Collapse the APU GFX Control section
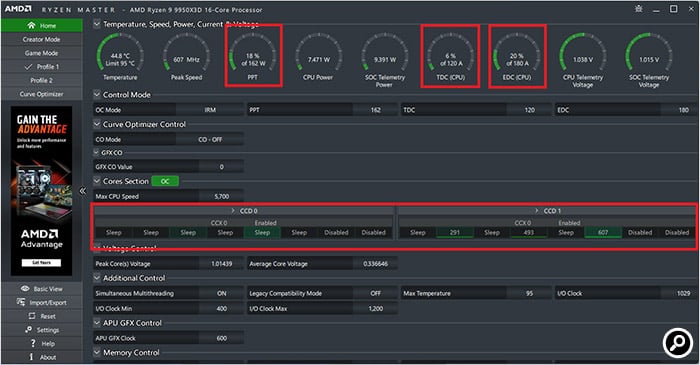This screenshot has height=365, width=700. pos(97,323)
